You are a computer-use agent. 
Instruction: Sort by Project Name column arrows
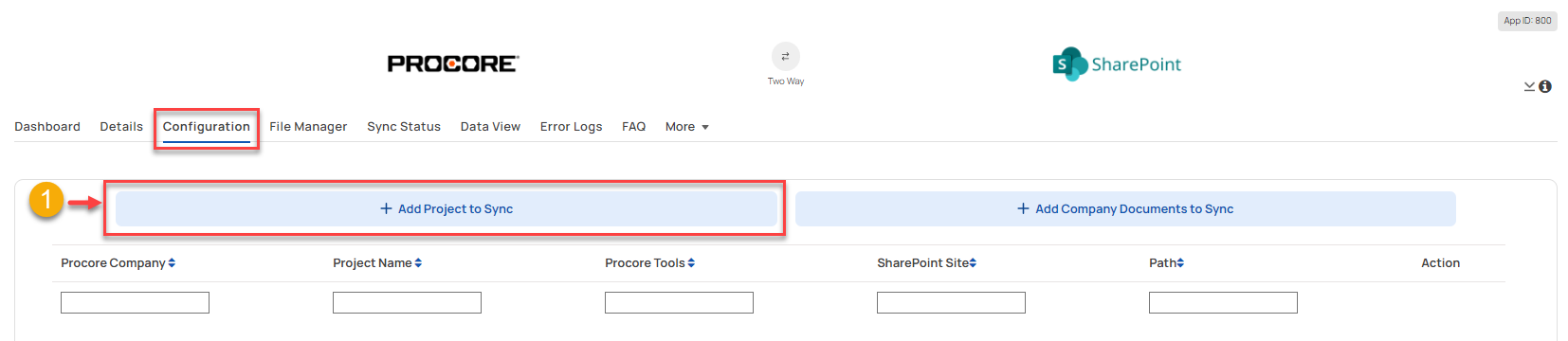click(x=418, y=263)
